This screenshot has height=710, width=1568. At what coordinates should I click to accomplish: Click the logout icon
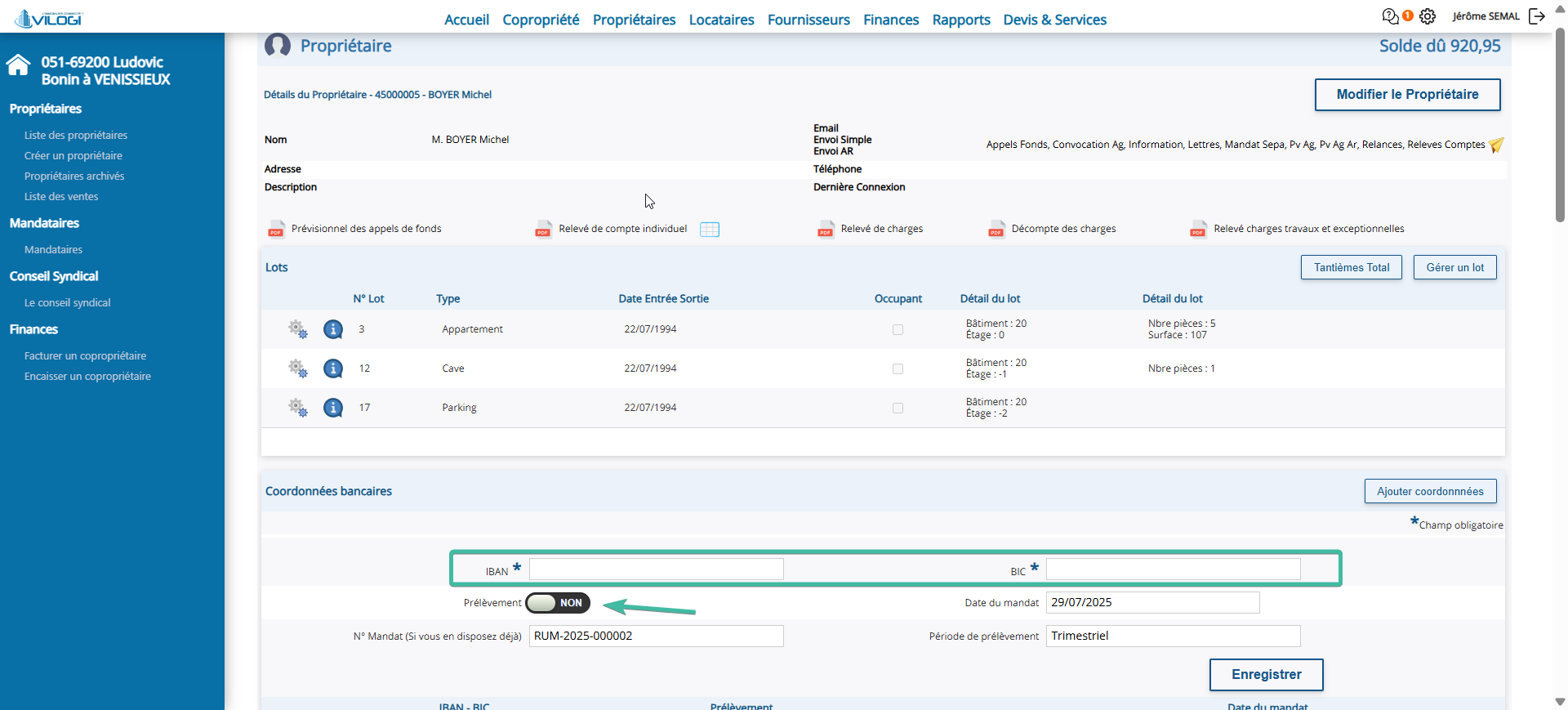pos(1537,16)
